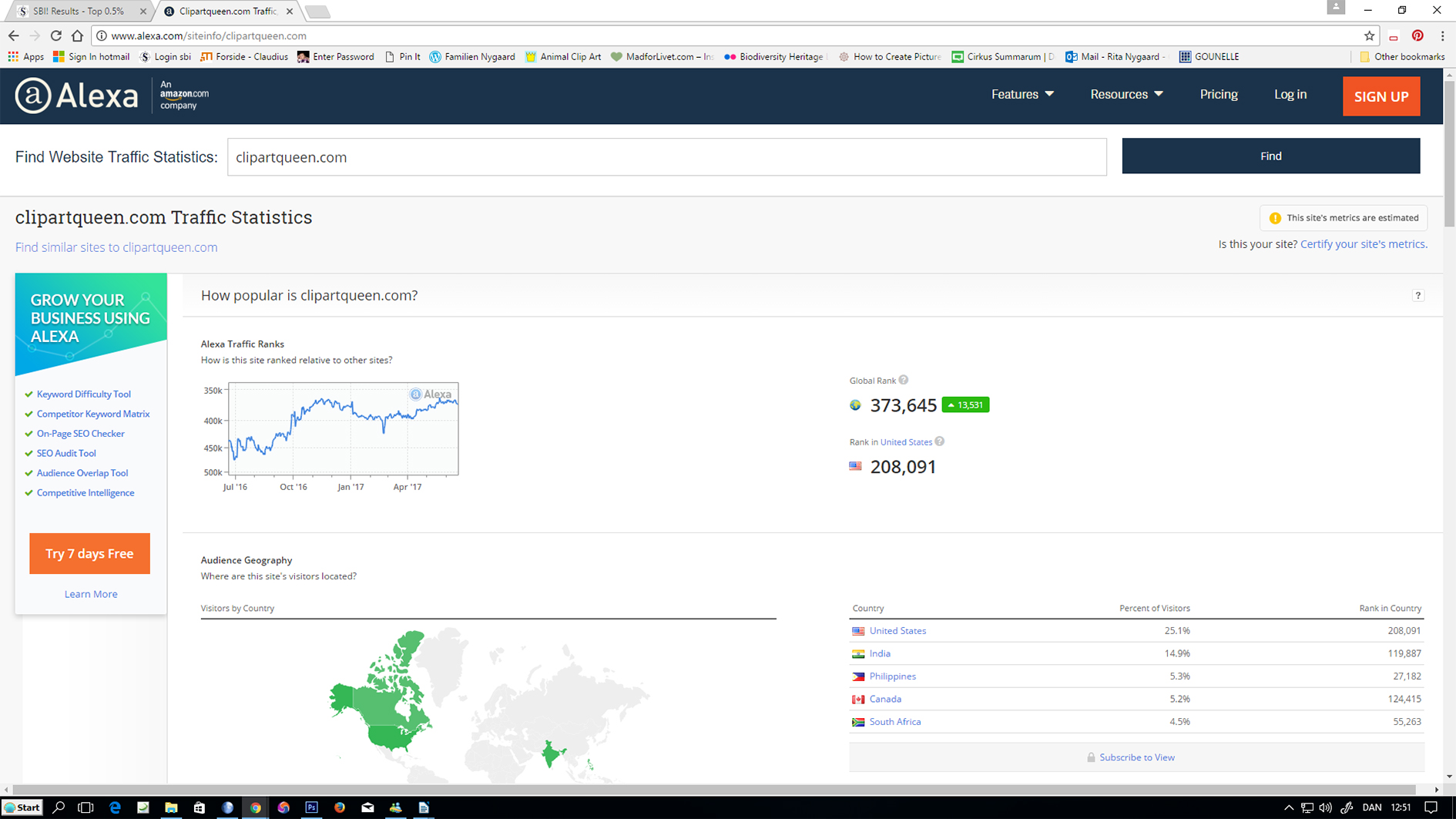1456x819 pixels.
Task: Open a new browser tab
Action: [x=317, y=12]
